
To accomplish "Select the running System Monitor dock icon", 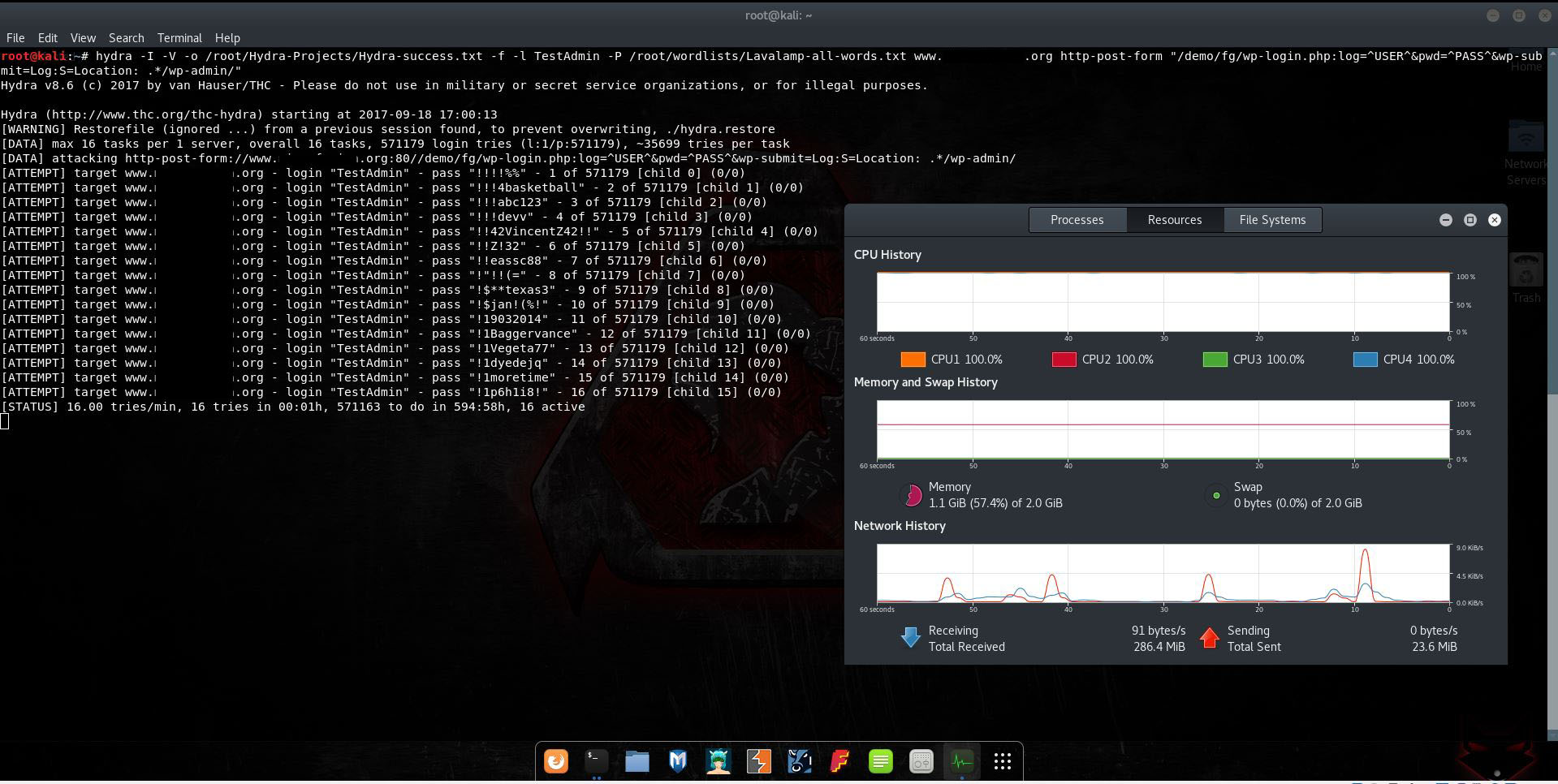I will point(962,761).
